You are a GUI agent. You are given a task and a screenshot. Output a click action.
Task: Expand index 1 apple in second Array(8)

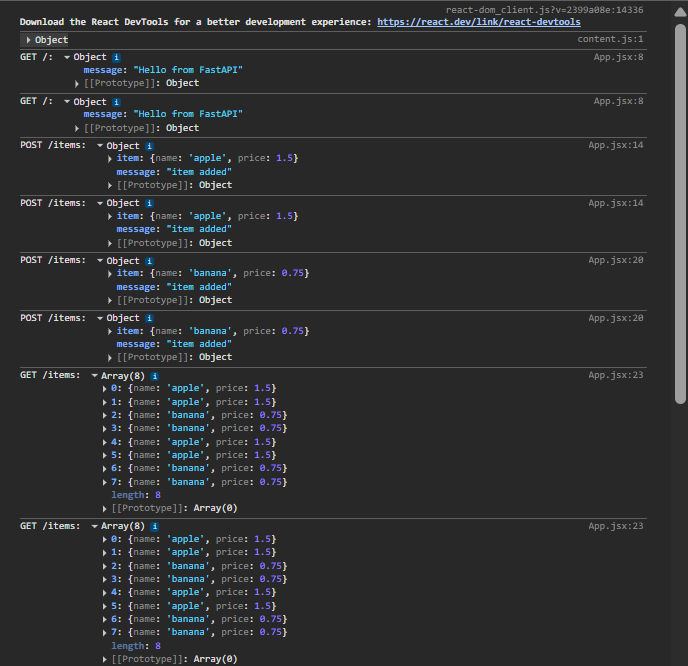(104, 553)
